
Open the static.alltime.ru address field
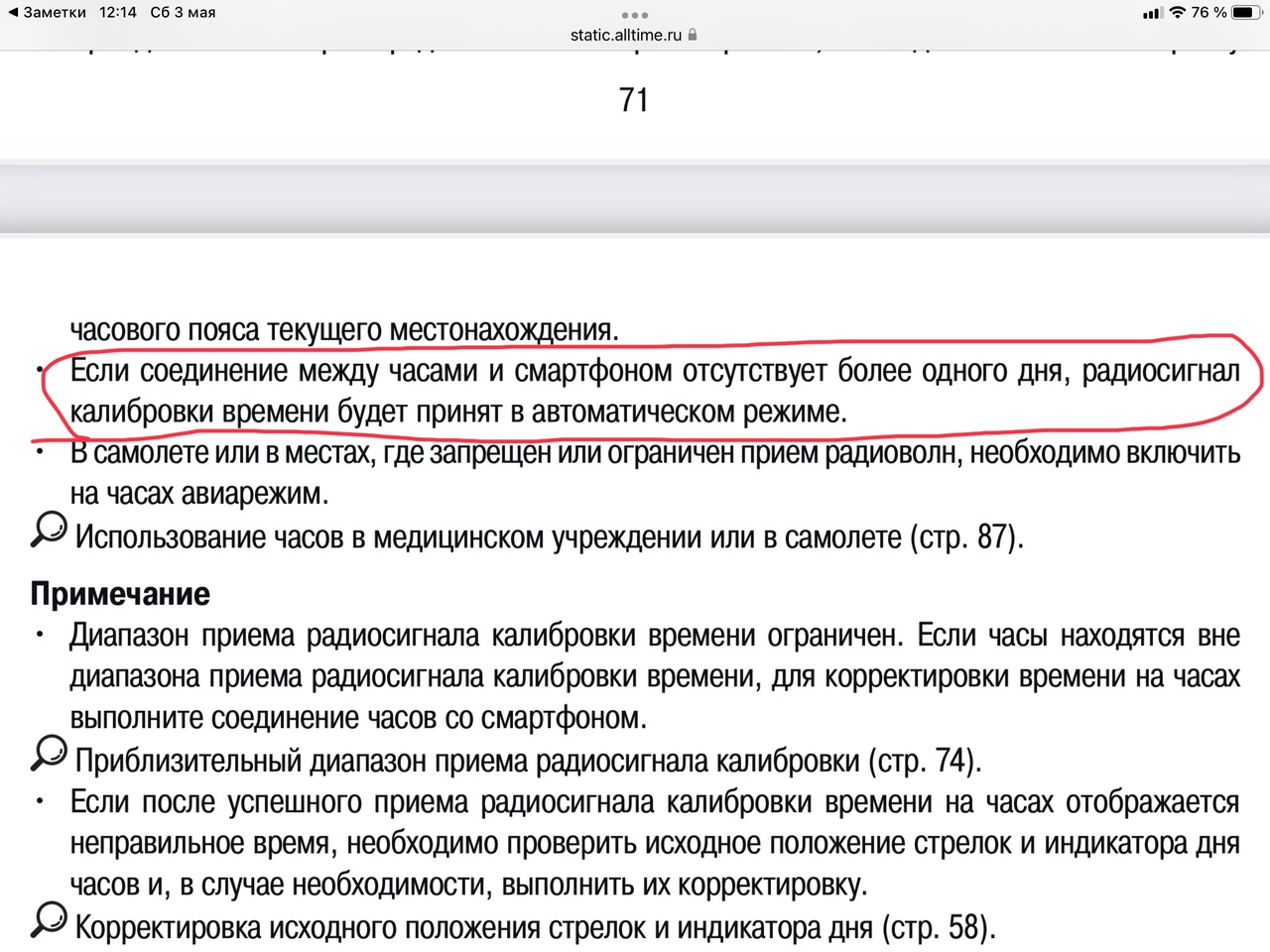(626, 35)
